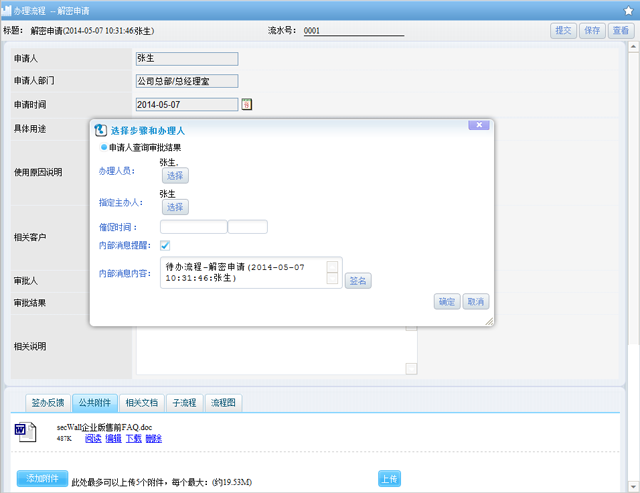
Task: Open the calendar picker beside 申请时间
Action: 247,104
